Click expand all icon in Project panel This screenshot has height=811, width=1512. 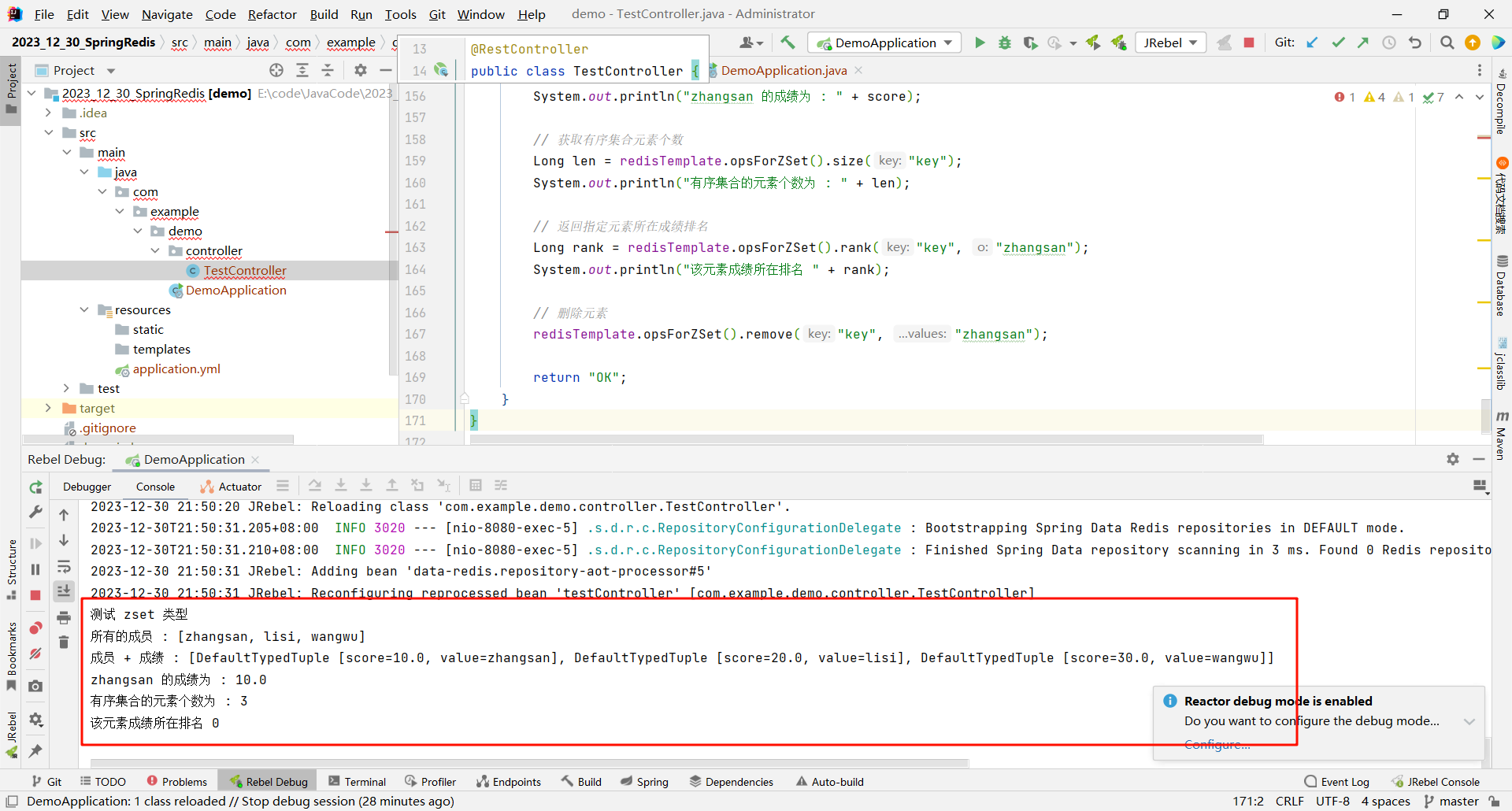(x=302, y=70)
